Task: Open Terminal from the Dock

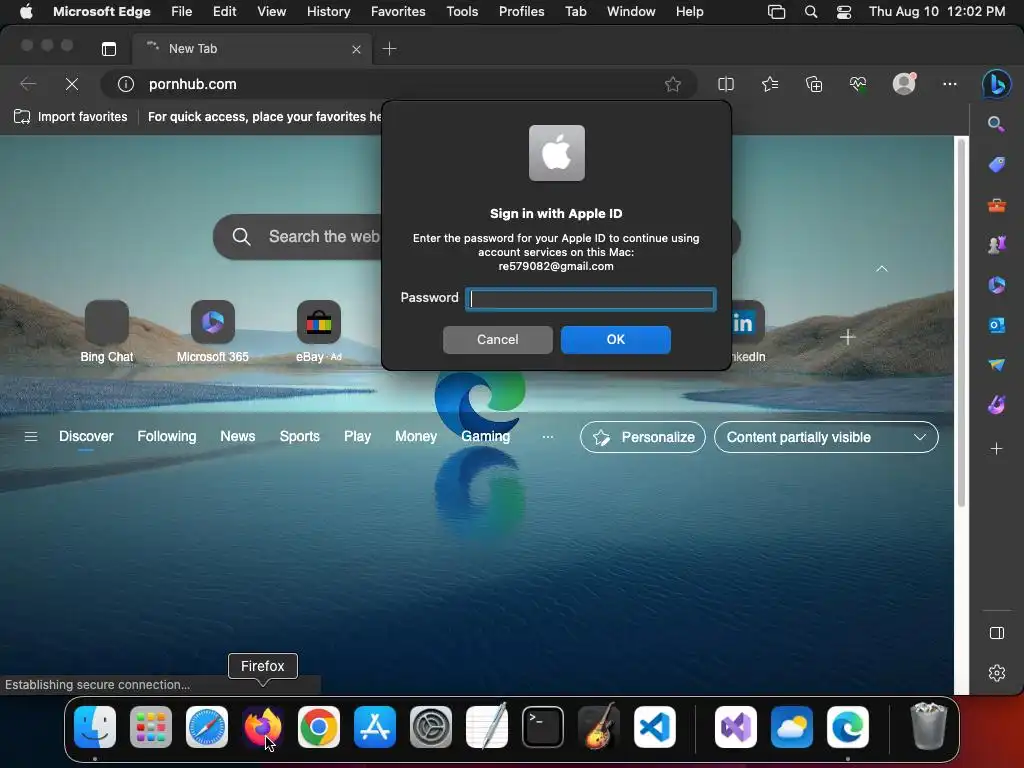Action: (x=543, y=726)
